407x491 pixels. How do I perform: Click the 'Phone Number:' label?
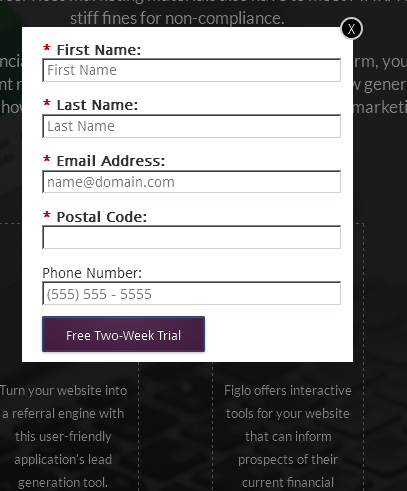click(92, 273)
